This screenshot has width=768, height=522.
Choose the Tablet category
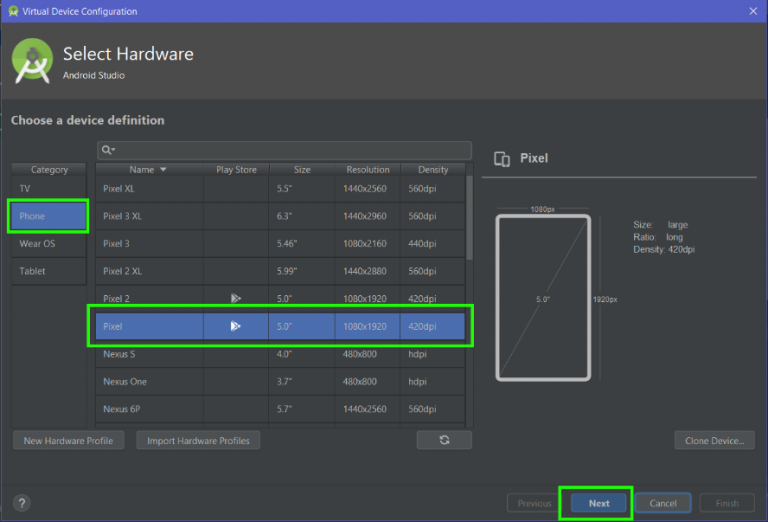pos(49,271)
